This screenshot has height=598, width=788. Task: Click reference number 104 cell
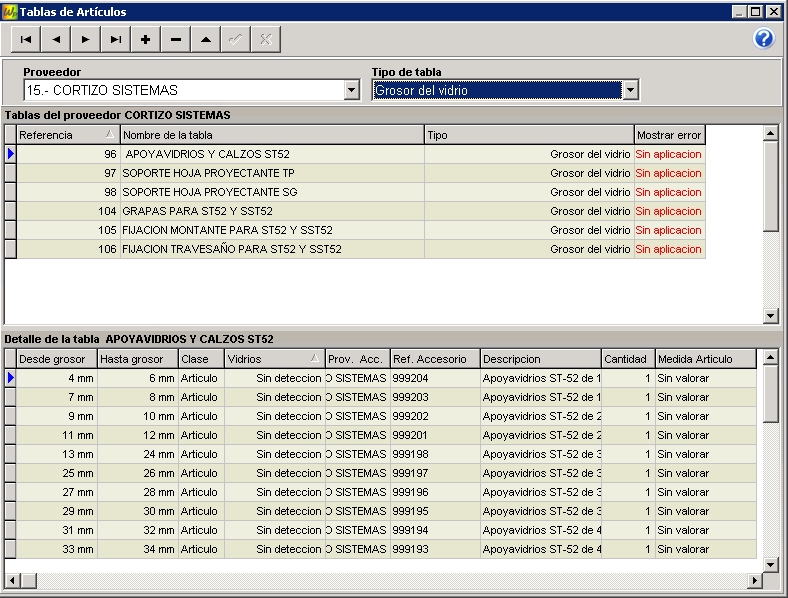point(68,211)
